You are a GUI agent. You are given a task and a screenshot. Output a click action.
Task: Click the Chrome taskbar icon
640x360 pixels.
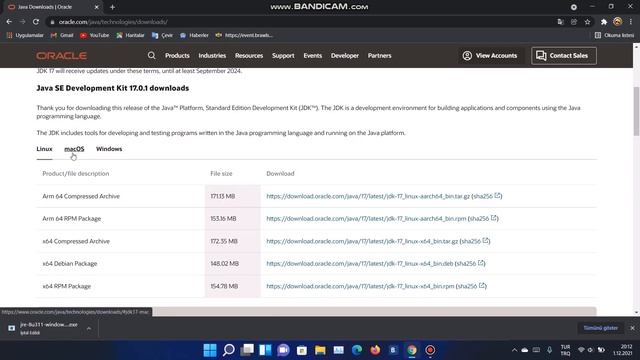tap(412, 350)
